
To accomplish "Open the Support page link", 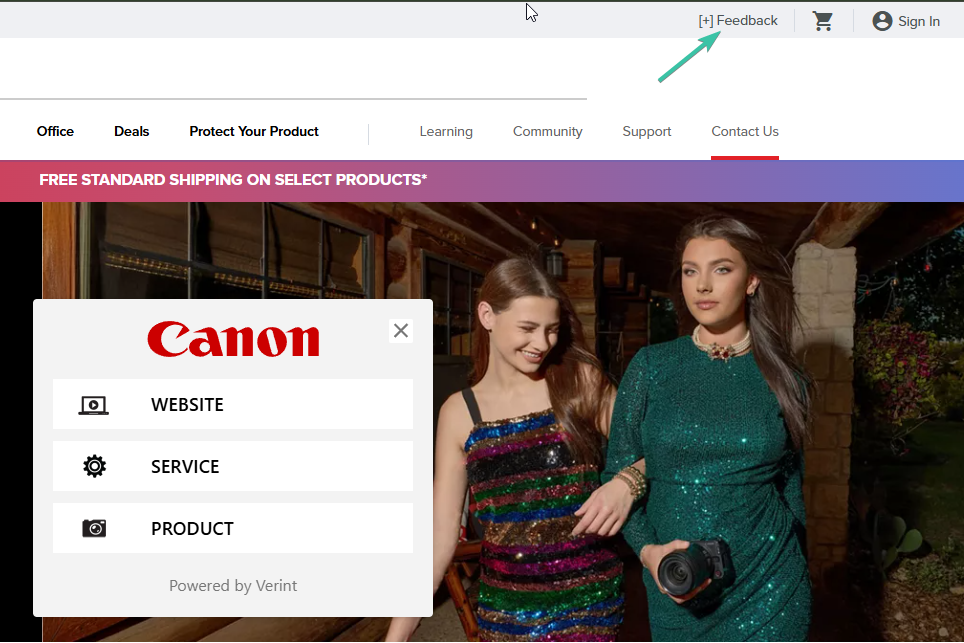I will [x=647, y=132].
